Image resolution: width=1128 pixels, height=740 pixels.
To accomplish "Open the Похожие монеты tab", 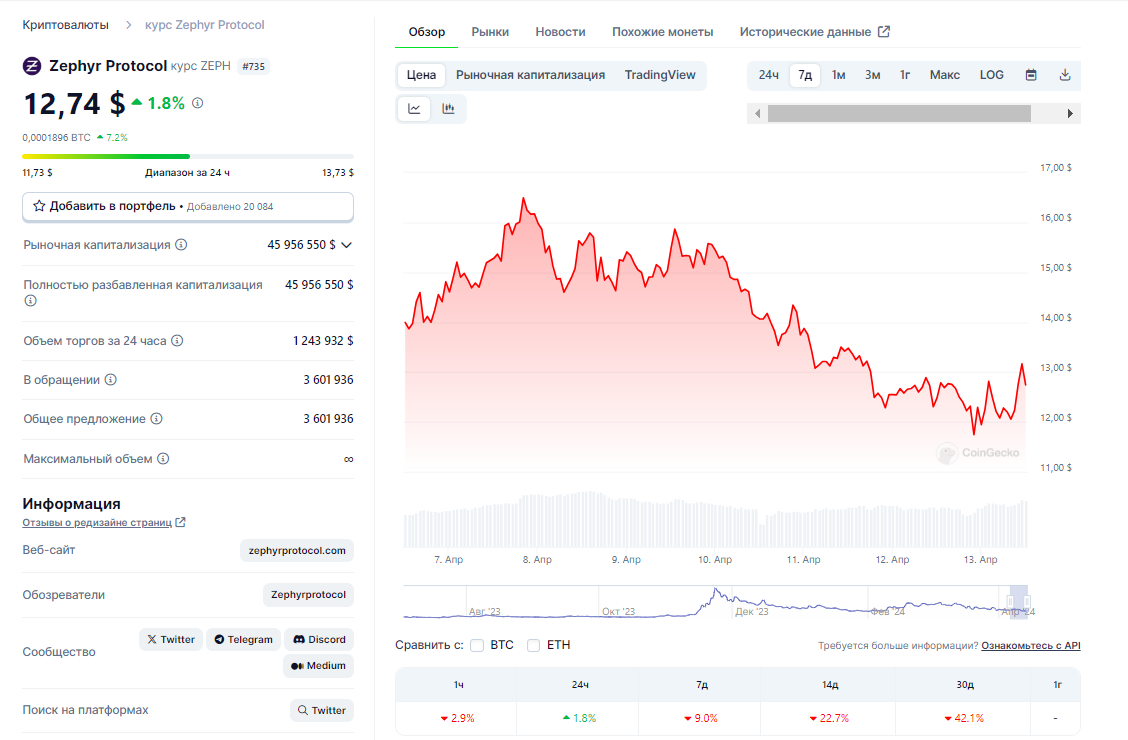I will 663,32.
